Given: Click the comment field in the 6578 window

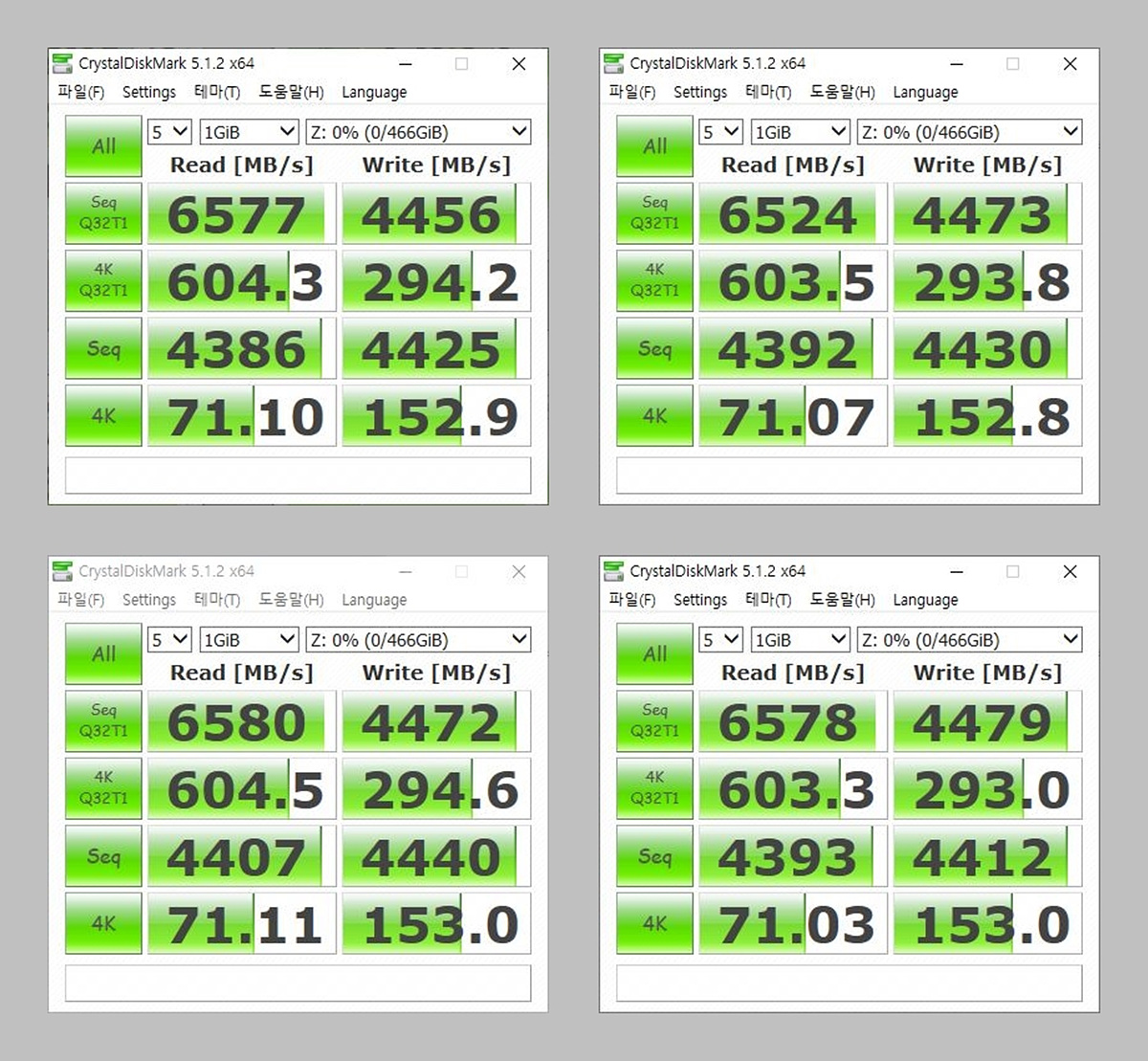Looking at the screenshot, I should click(x=849, y=984).
